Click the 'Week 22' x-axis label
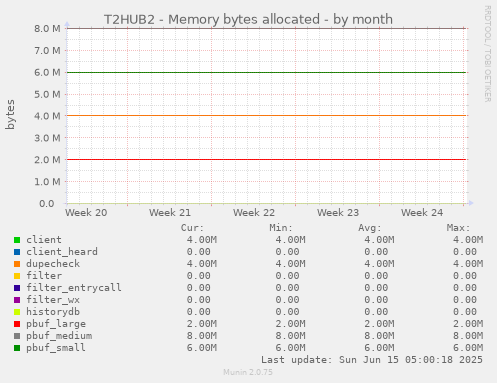 pos(254,213)
